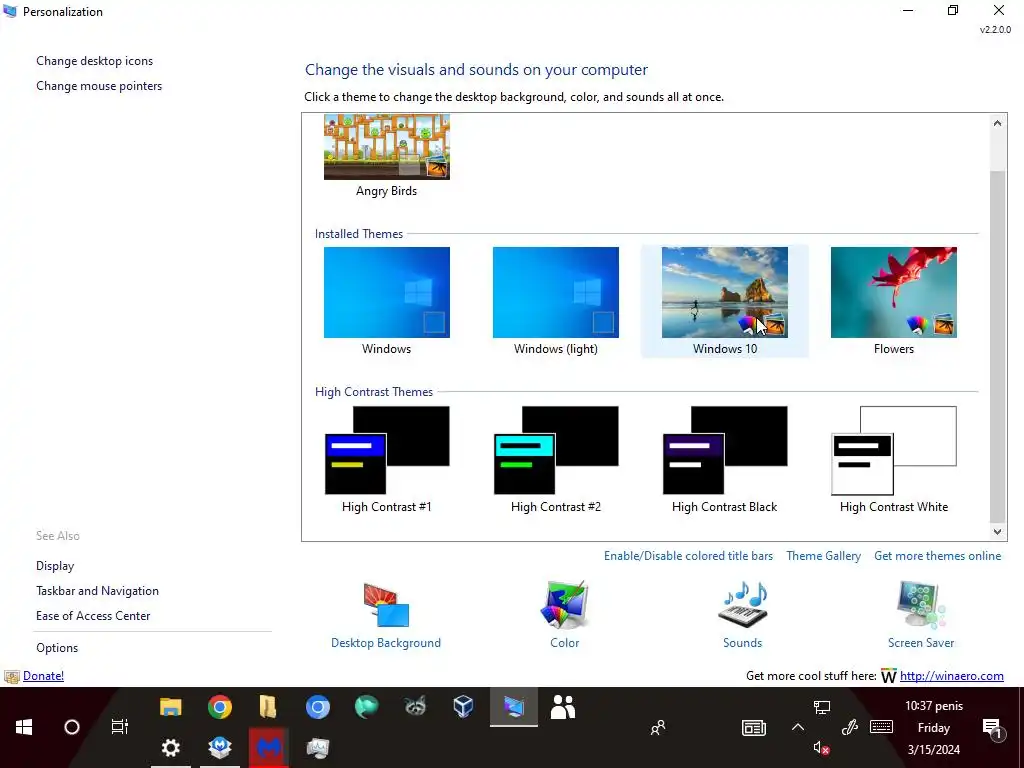The height and width of the screenshot is (768, 1024).
Task: Launch Google Chrome from taskbar
Action: [x=219, y=707]
